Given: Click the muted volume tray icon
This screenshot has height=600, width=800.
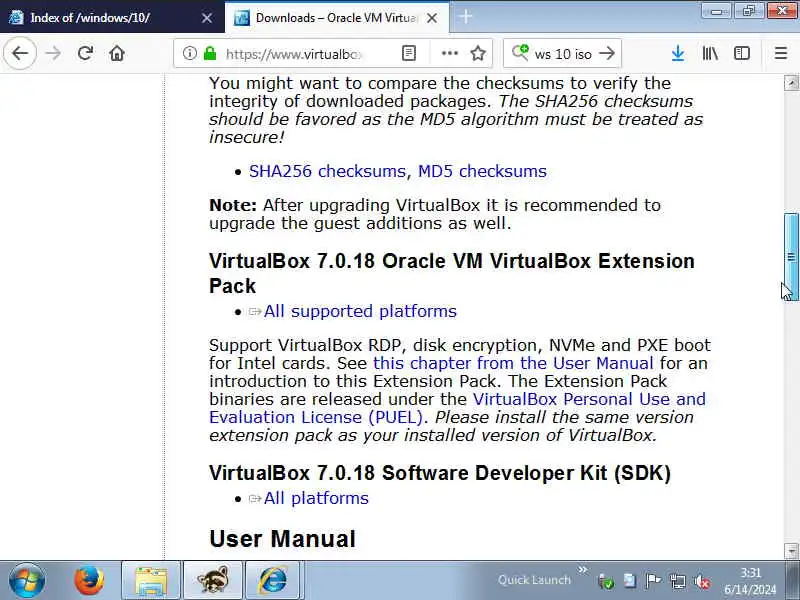Looking at the screenshot, I should (x=702, y=581).
